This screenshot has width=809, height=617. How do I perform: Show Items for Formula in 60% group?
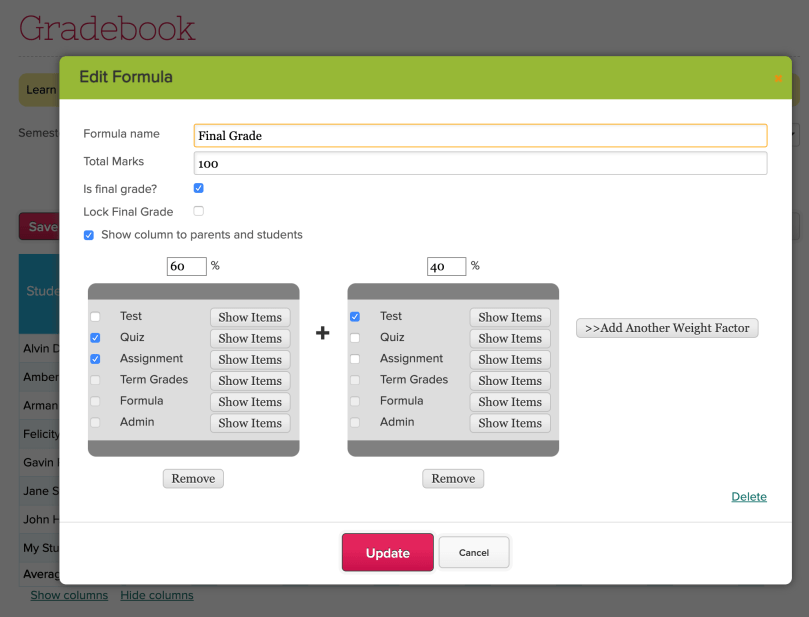pos(250,402)
